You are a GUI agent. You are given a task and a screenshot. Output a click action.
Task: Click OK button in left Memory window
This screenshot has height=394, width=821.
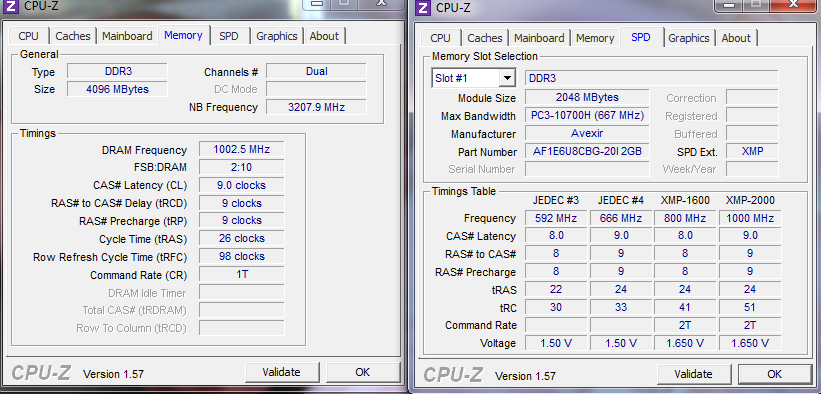(x=362, y=372)
